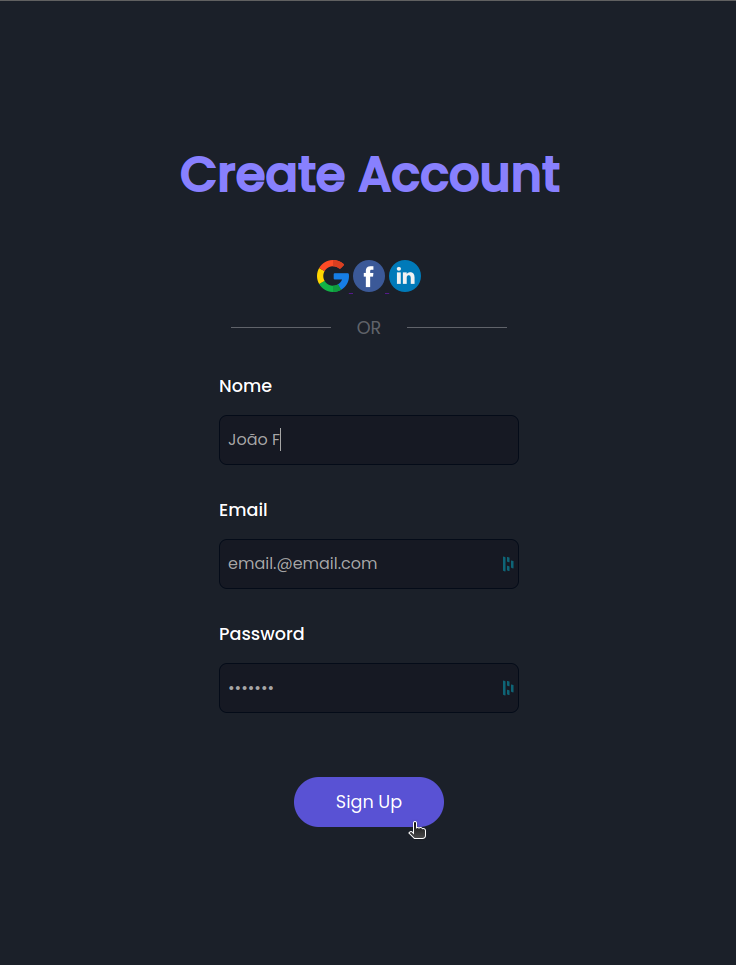Click the 'Email' field label

[x=243, y=510]
